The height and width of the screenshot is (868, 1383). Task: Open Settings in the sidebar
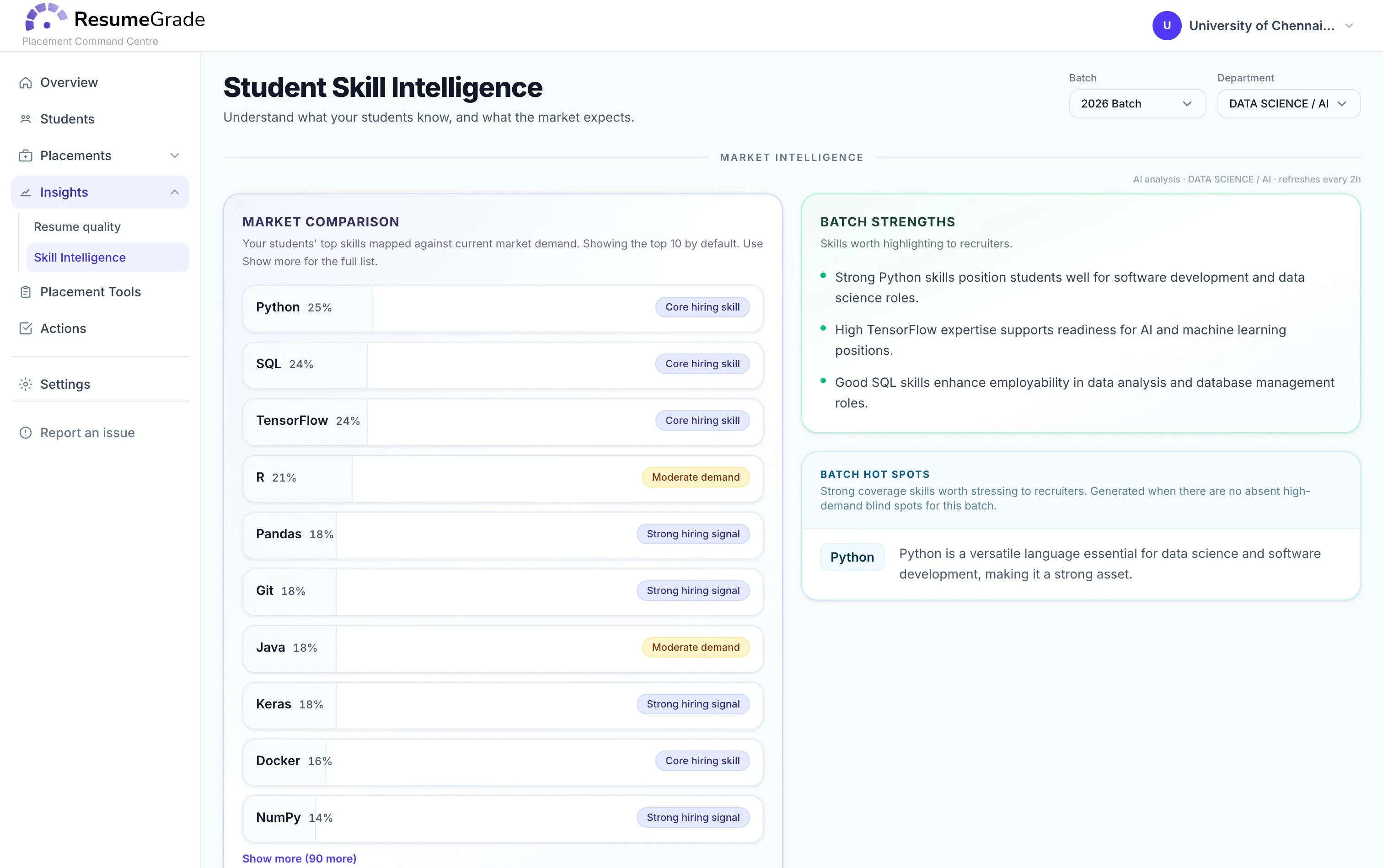(x=100, y=384)
